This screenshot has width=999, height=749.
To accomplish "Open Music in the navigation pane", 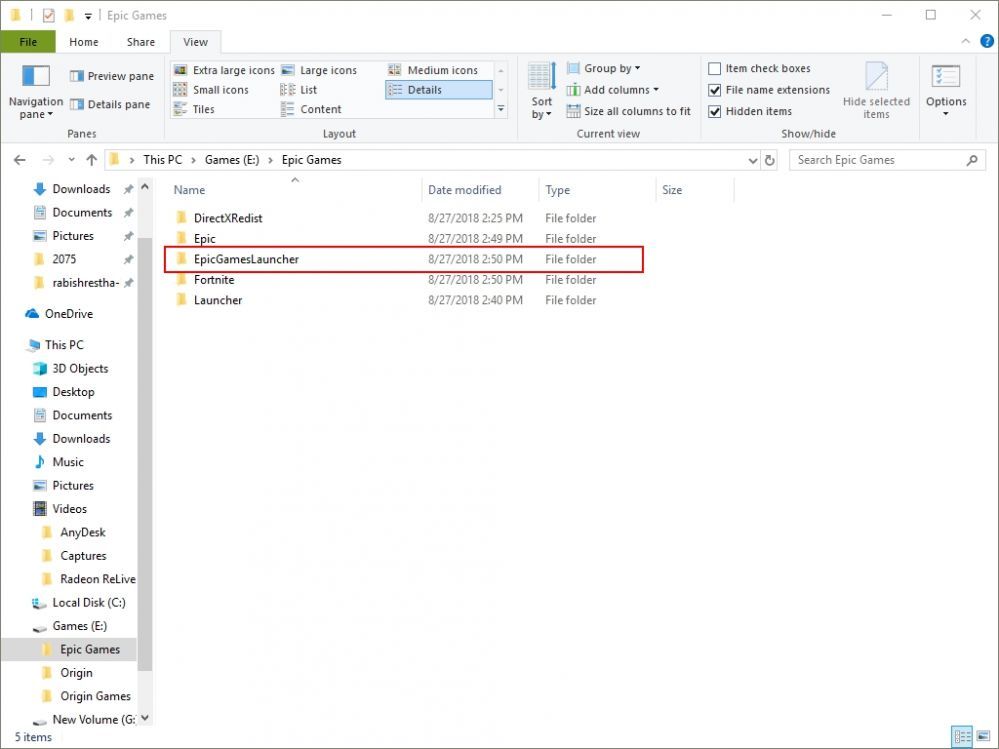I will [x=68, y=462].
